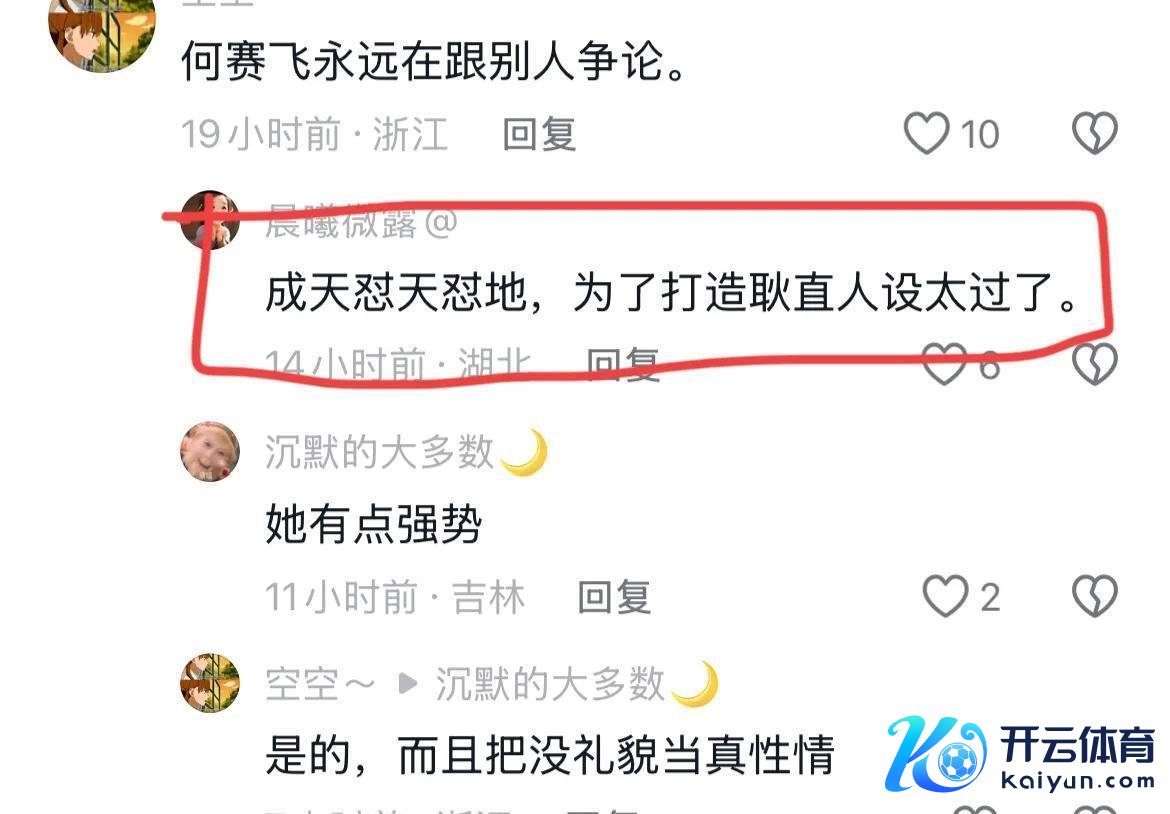Open 空空～ username in reply

pyautogui.click(x=319, y=684)
